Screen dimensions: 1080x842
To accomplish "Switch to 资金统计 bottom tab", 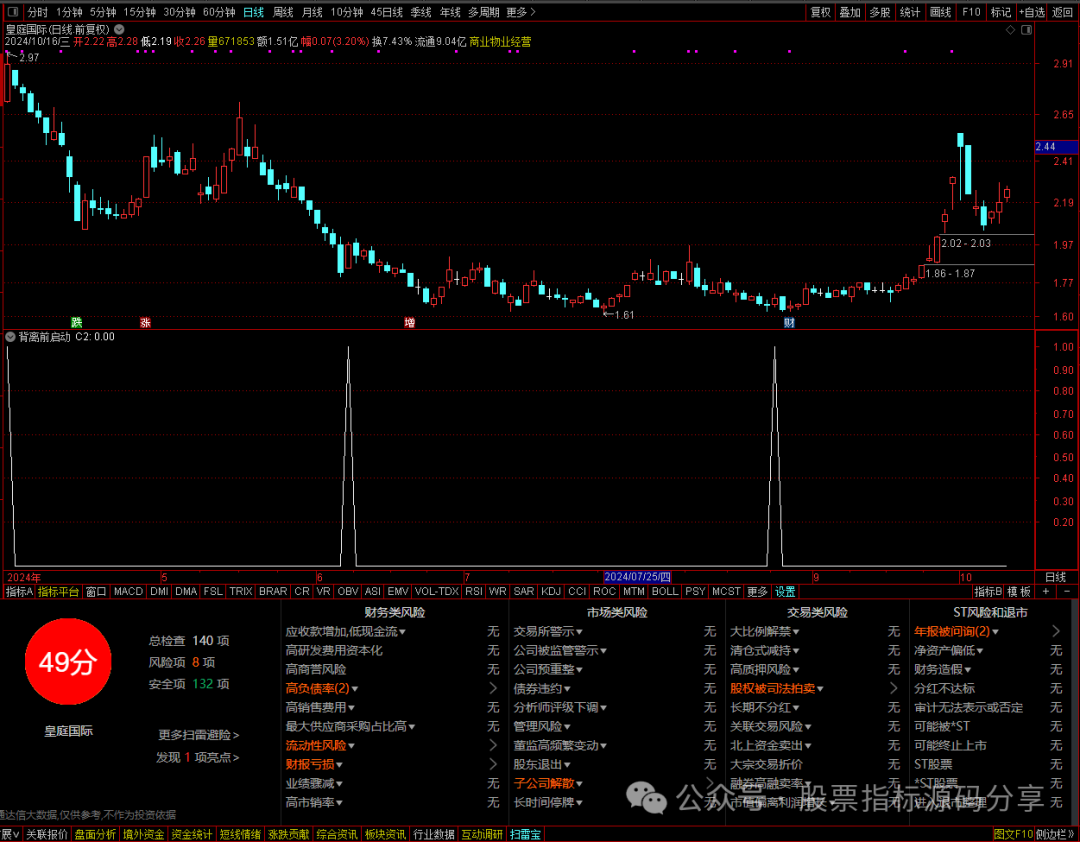I will (191, 834).
